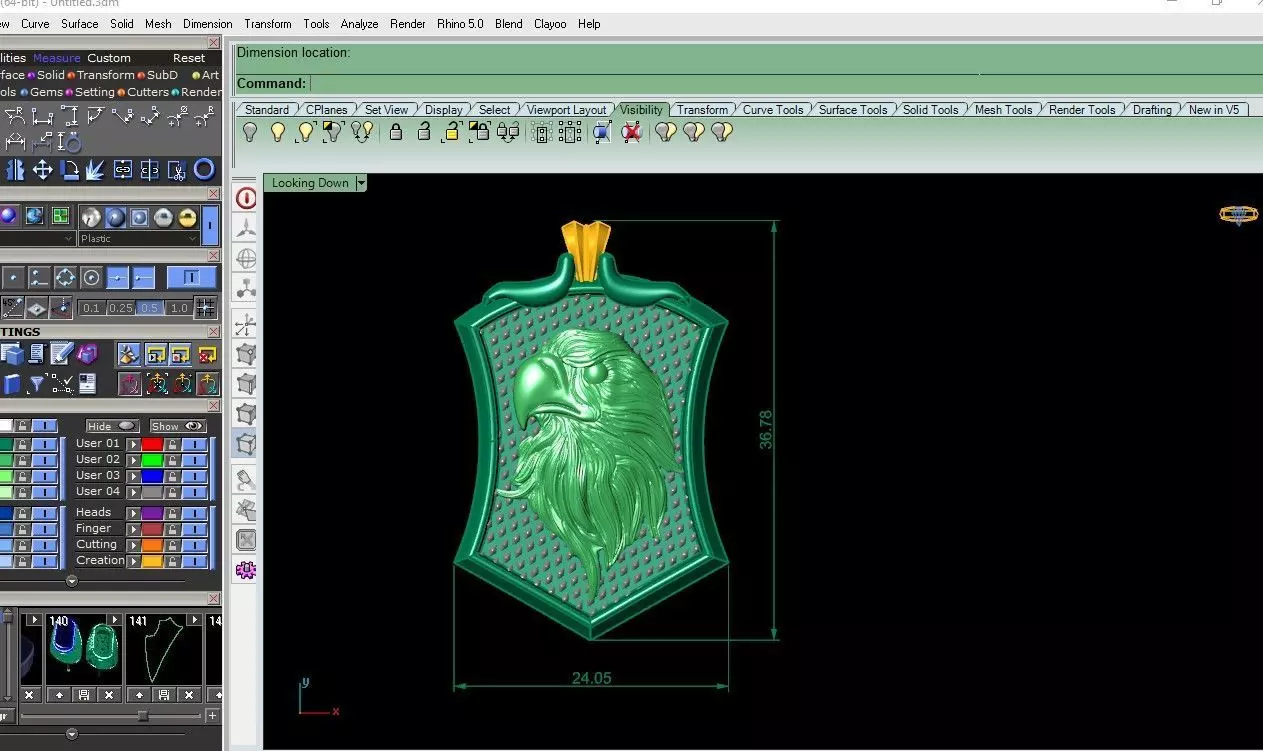
Task: Click the grid snap icon beside 1.0
Action: tap(204, 307)
